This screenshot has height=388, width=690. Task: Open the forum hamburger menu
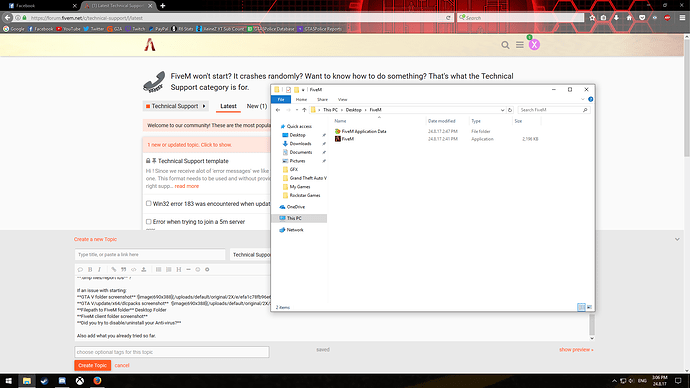520,45
